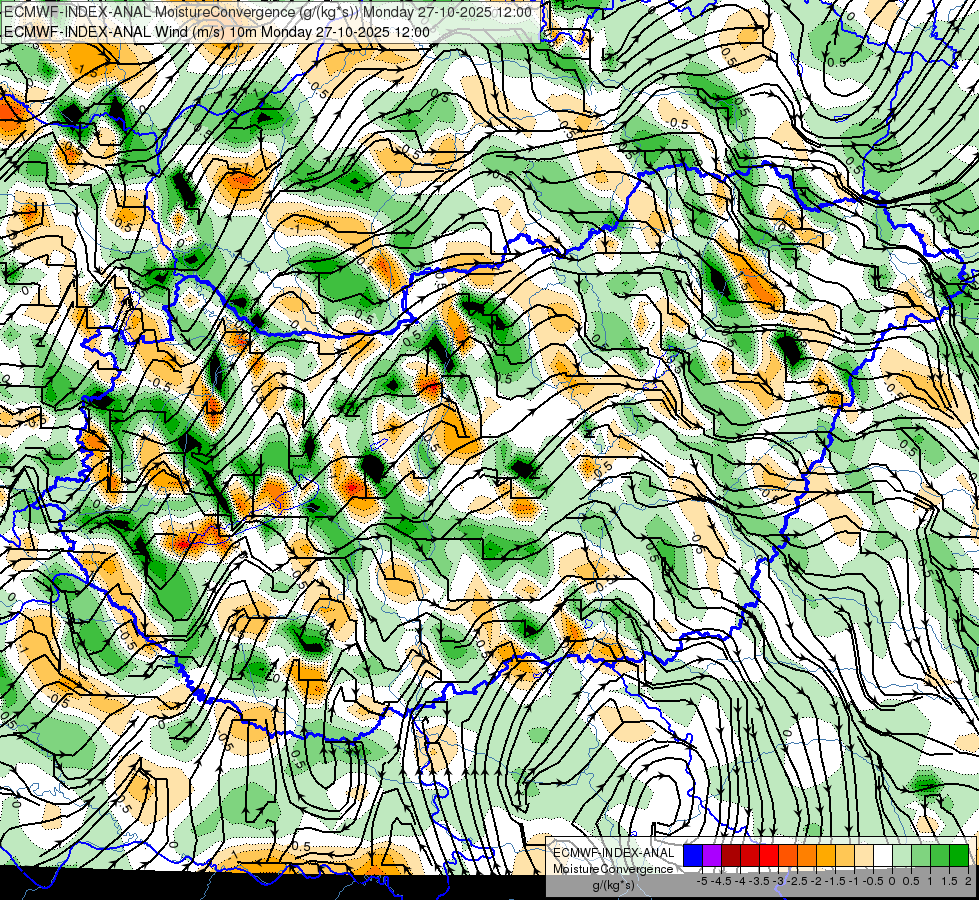Screen dimensions: 979x900
Task: Click the Wind (m/s) 10m title line
Action: [x=217, y=31]
